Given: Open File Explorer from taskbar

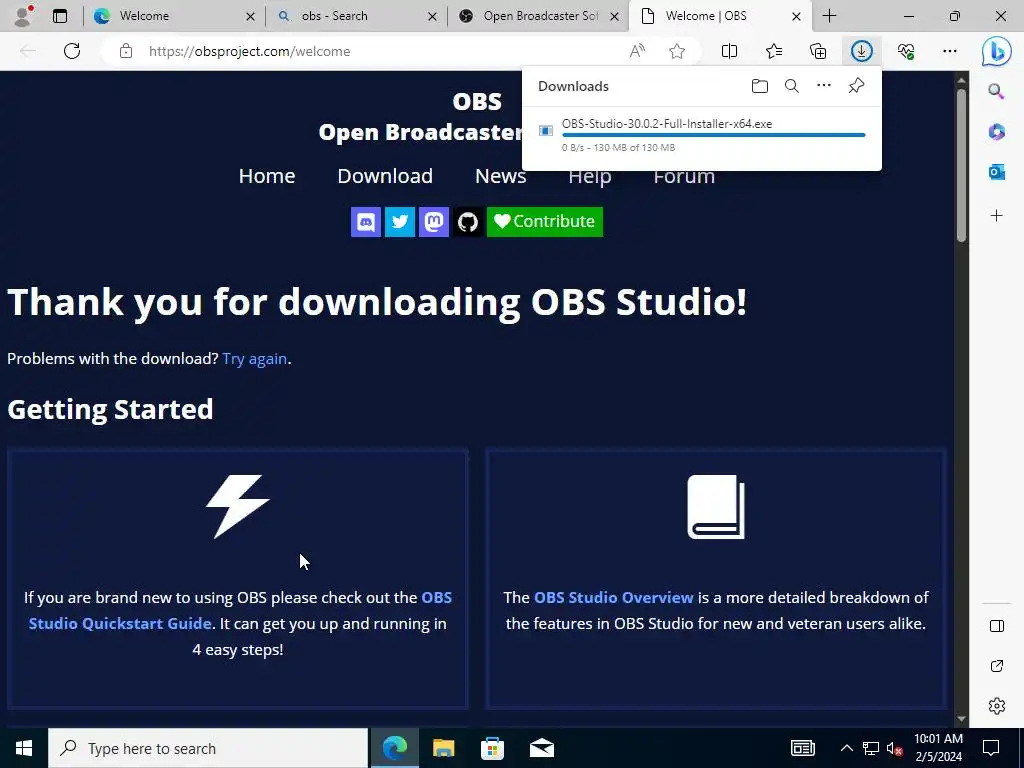Looking at the screenshot, I should (443, 748).
